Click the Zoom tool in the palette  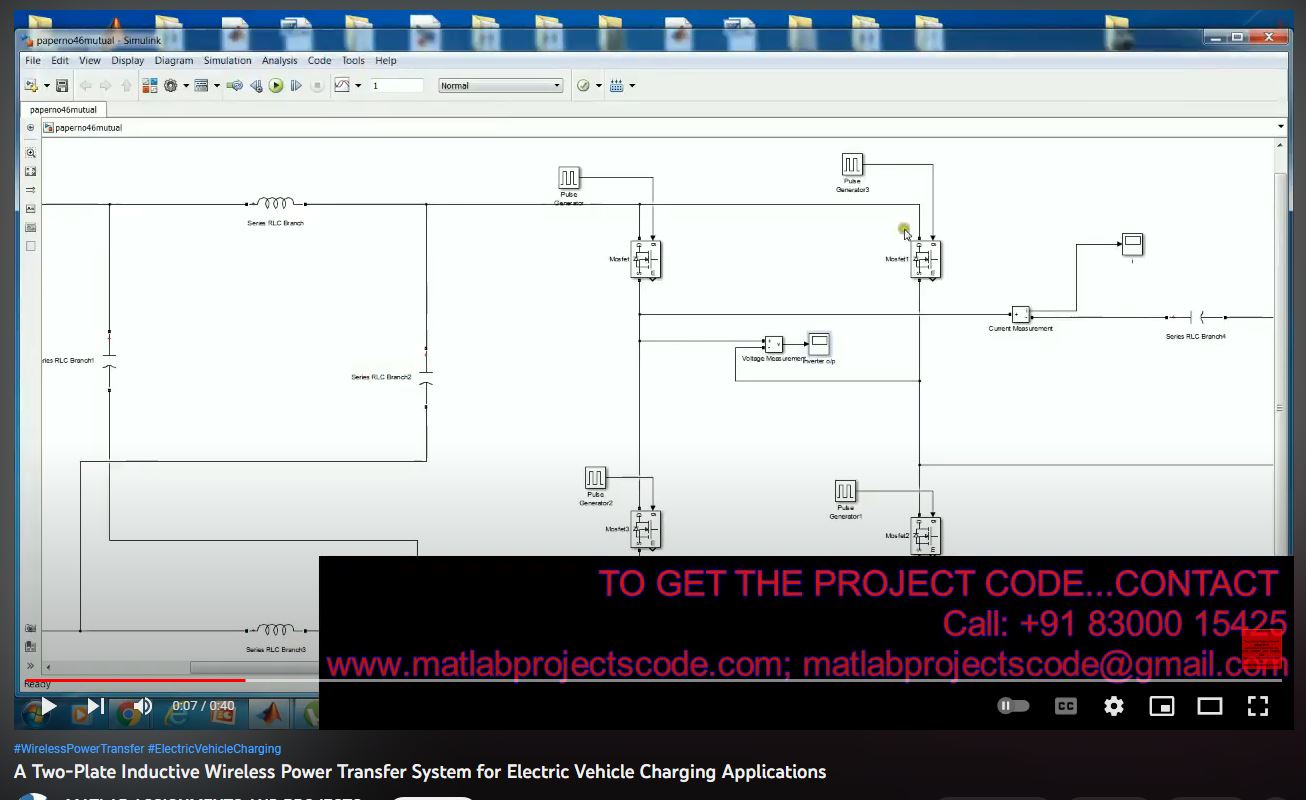[30, 153]
